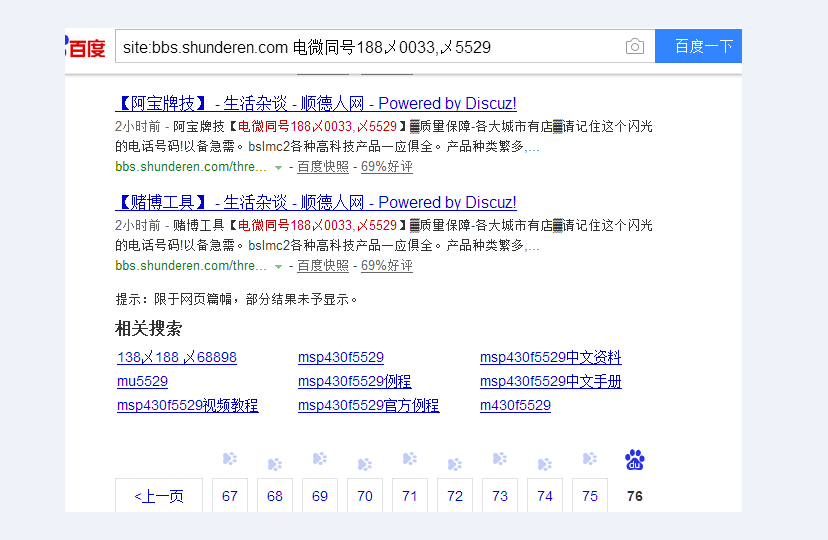Click paw icon above page 73
828x540 pixels.
pyautogui.click(x=500, y=459)
